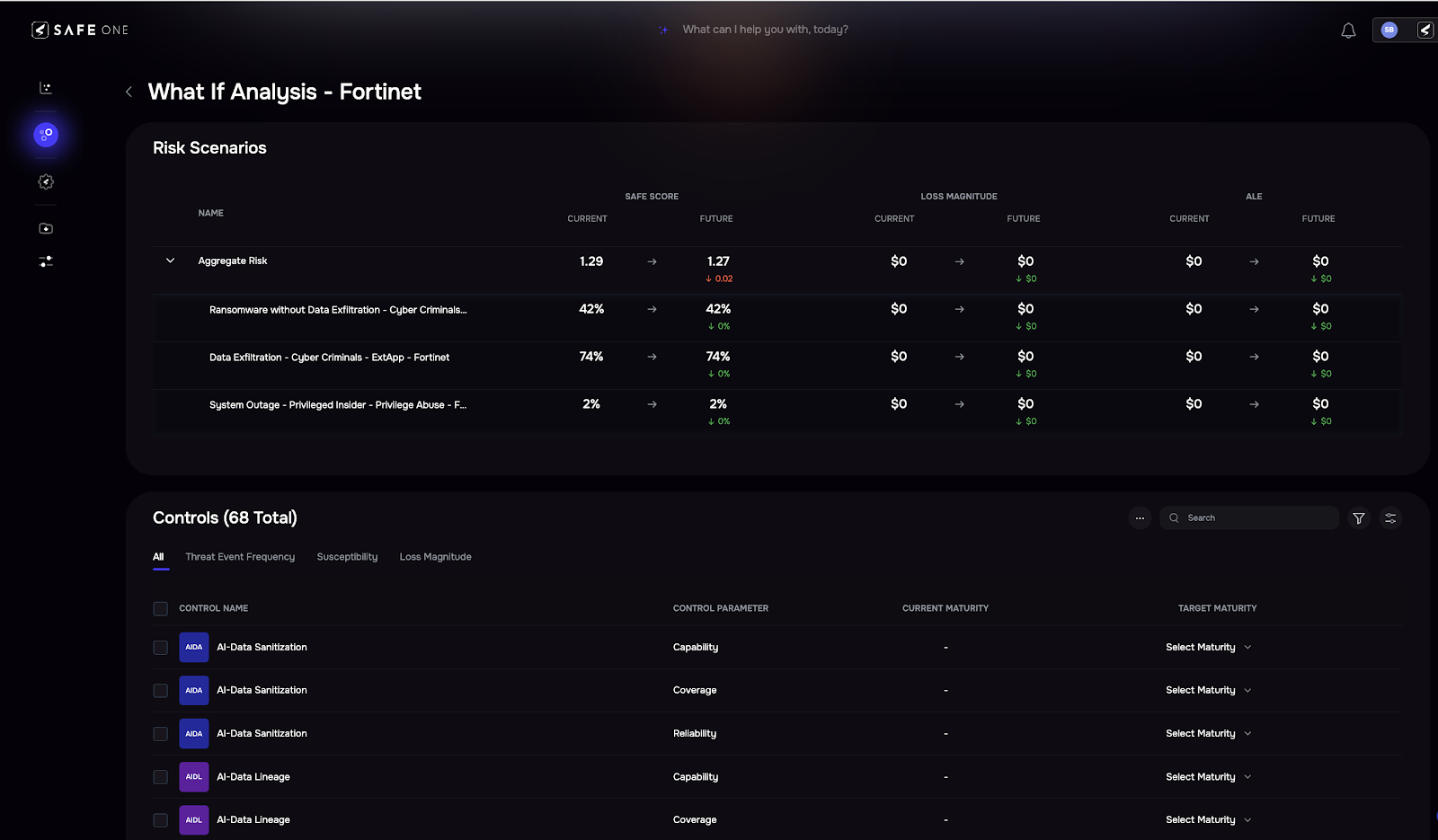Go back using the arrow beside page title
Viewport: 1438px width, 840px height.
[129, 92]
